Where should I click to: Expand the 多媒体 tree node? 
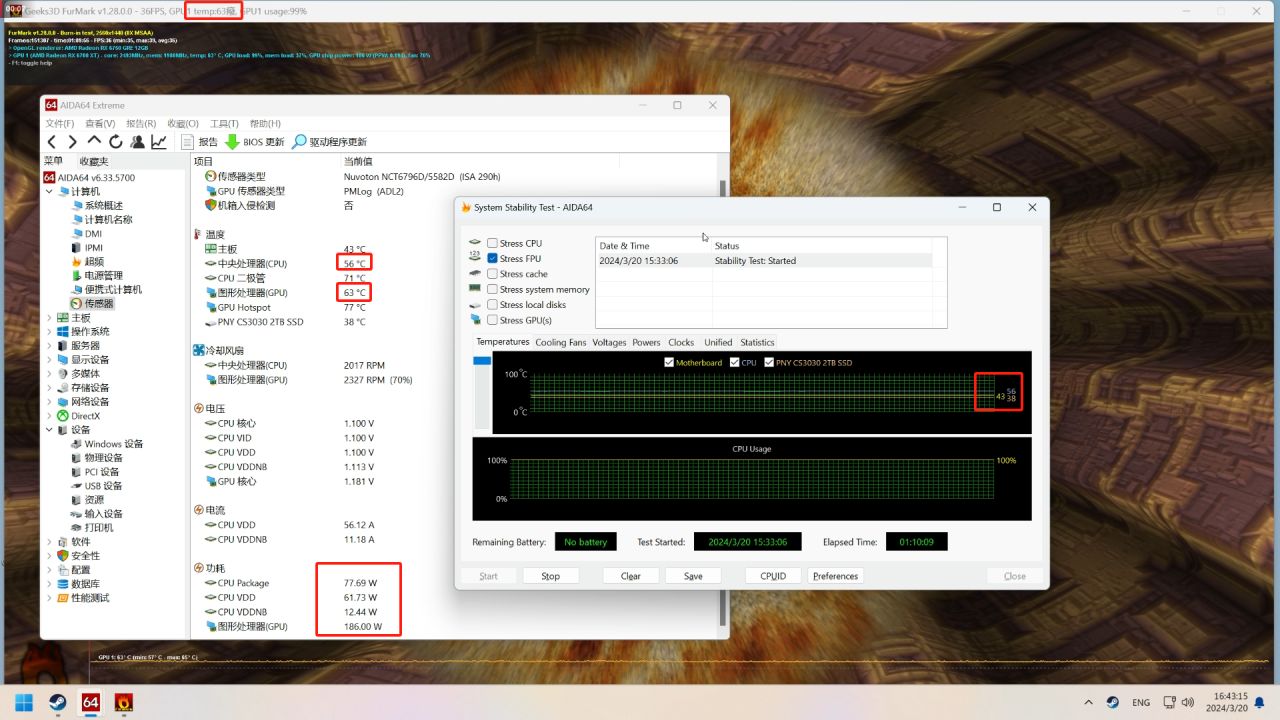[x=49, y=373]
